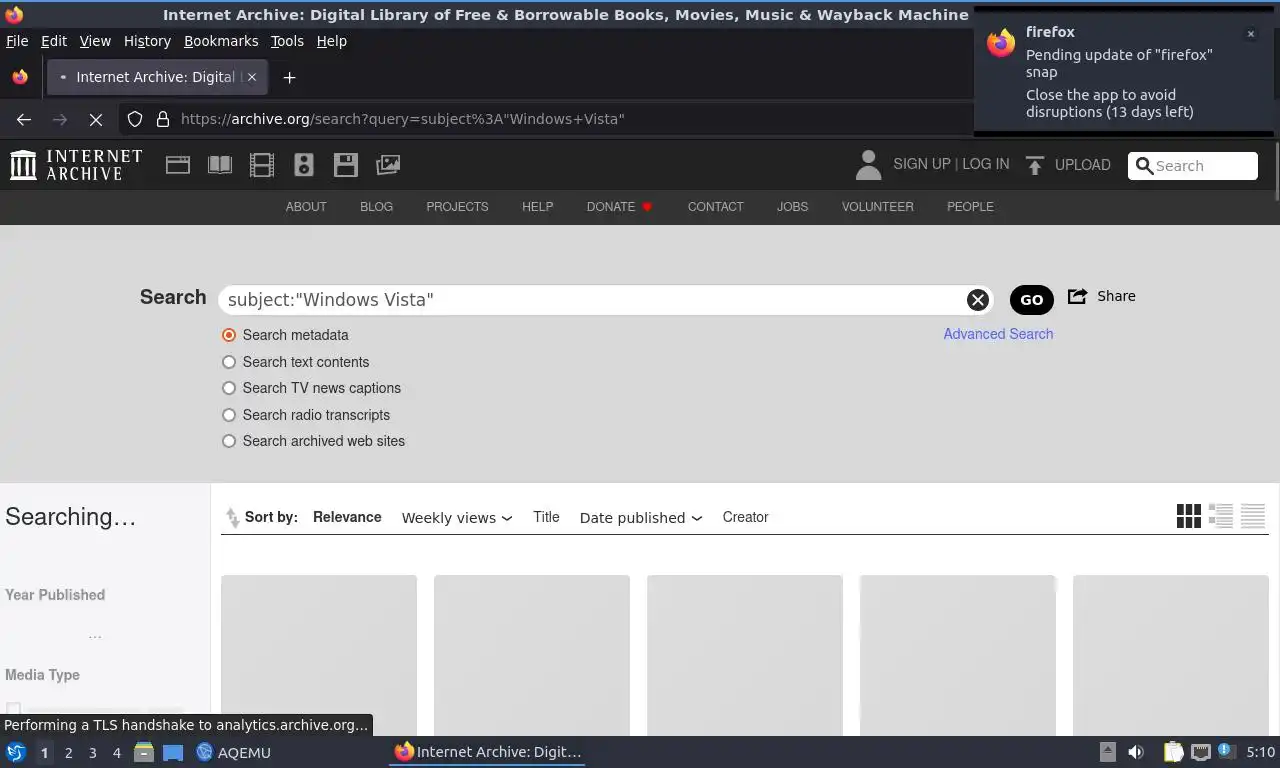Open the ABOUT navigation link
The image size is (1280, 768).
coord(306,207)
